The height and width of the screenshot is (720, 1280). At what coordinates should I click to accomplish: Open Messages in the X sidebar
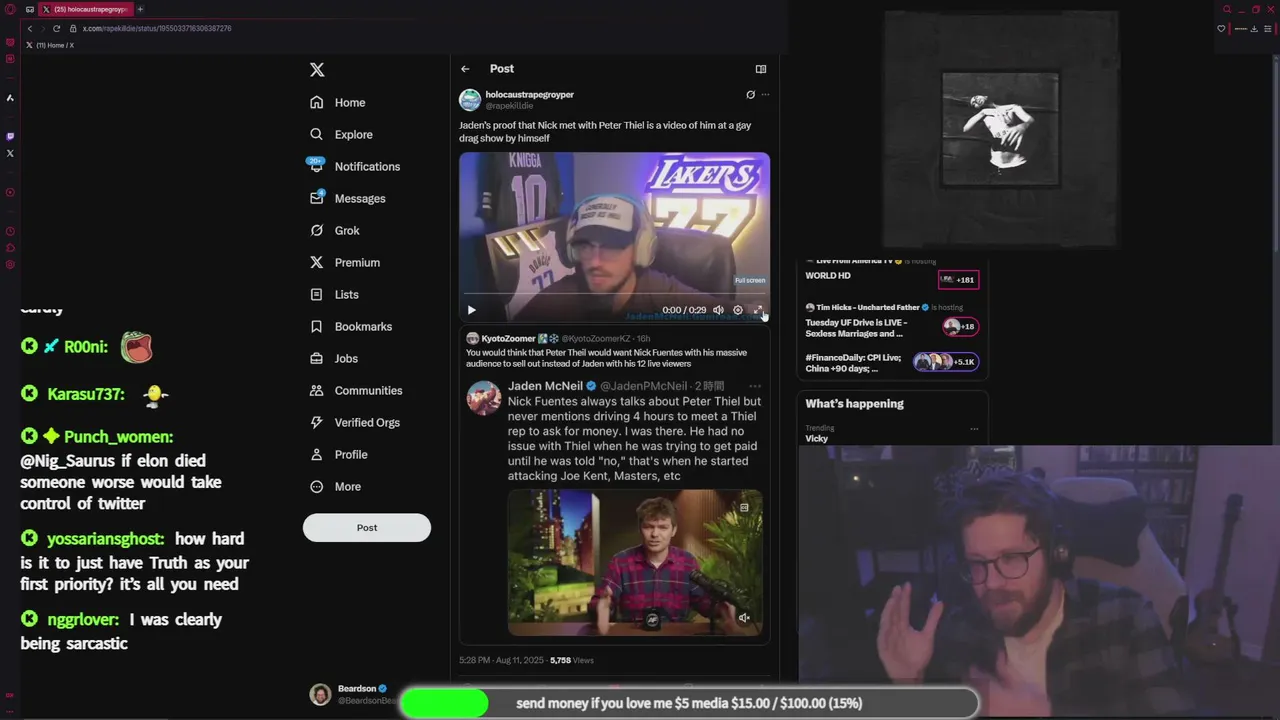[347, 198]
